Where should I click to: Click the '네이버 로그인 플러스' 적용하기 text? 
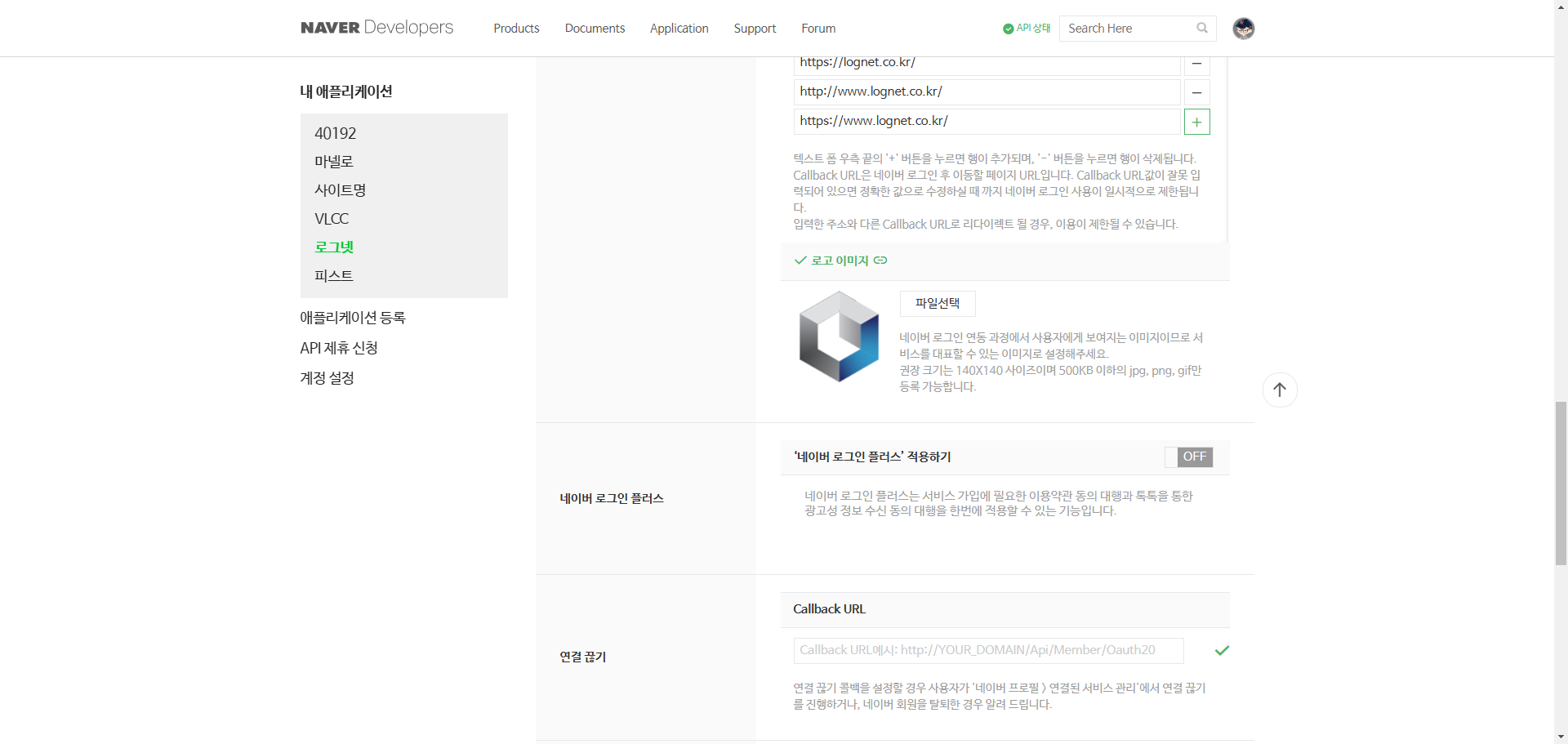tap(872, 457)
